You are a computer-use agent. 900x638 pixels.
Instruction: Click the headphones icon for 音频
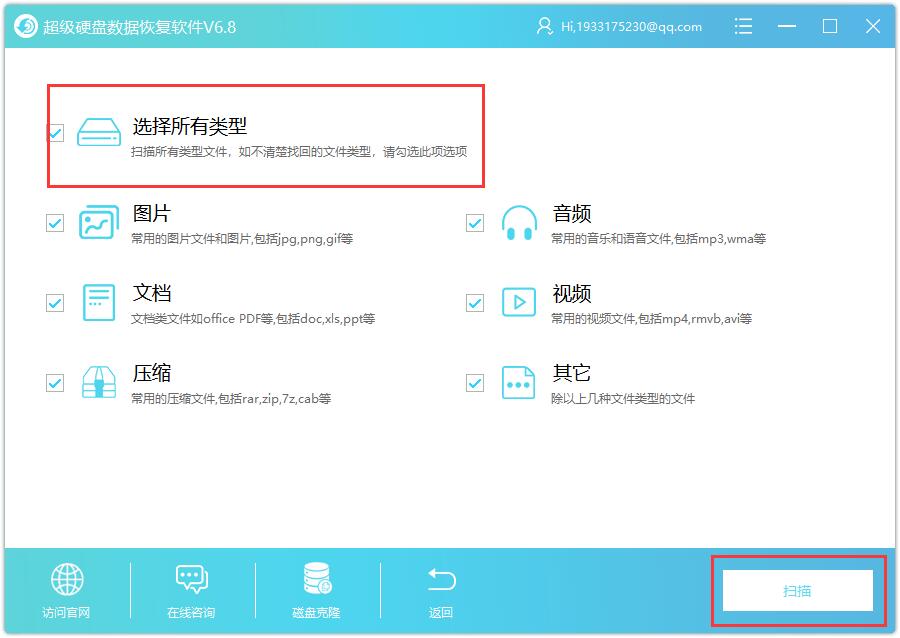click(519, 223)
